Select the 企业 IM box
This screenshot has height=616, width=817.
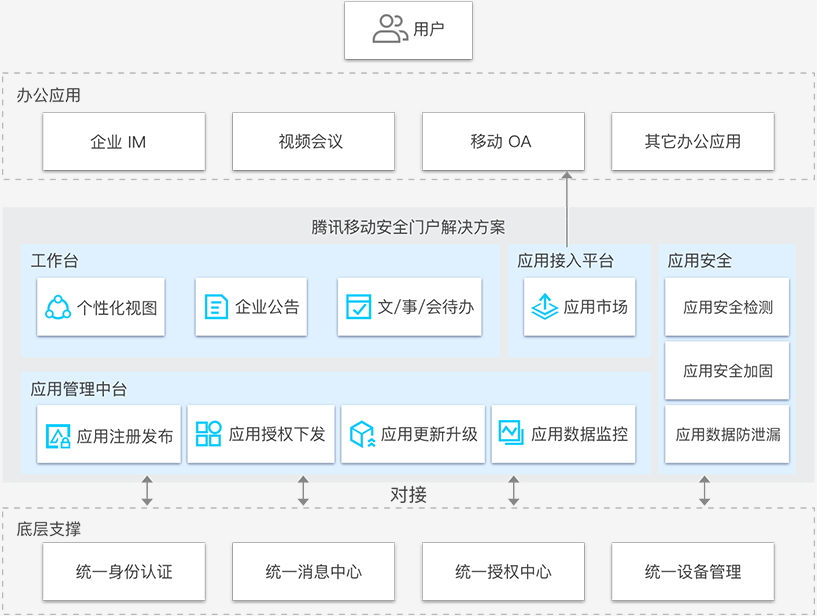[x=124, y=142]
